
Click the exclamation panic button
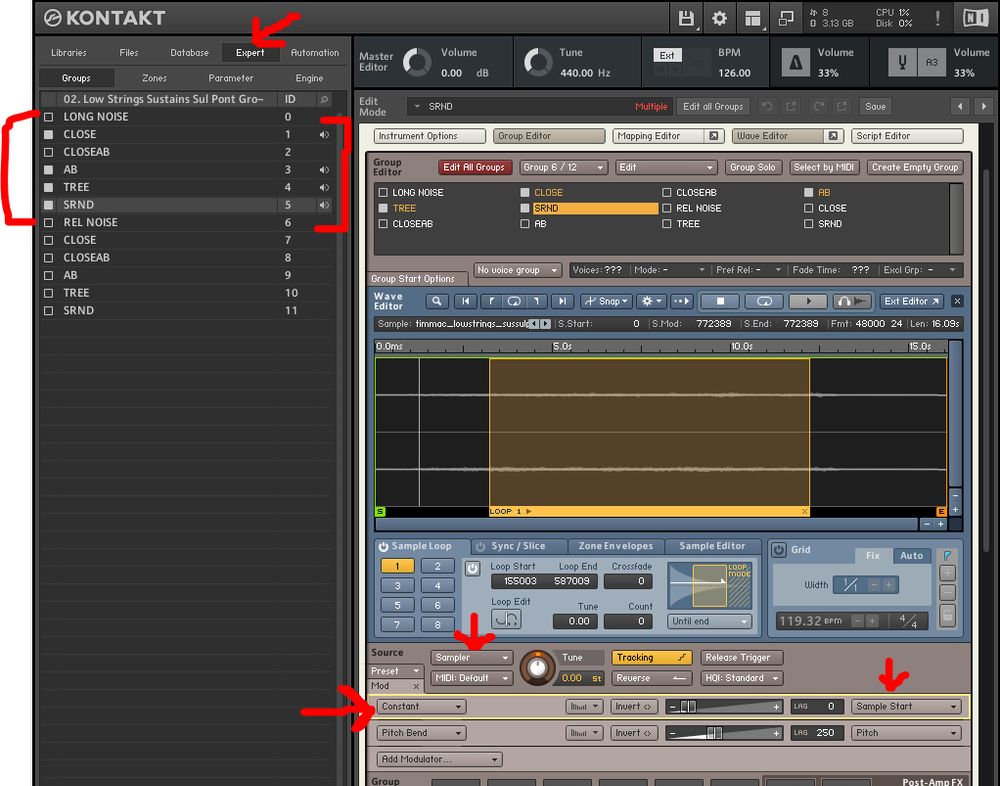[x=938, y=18]
